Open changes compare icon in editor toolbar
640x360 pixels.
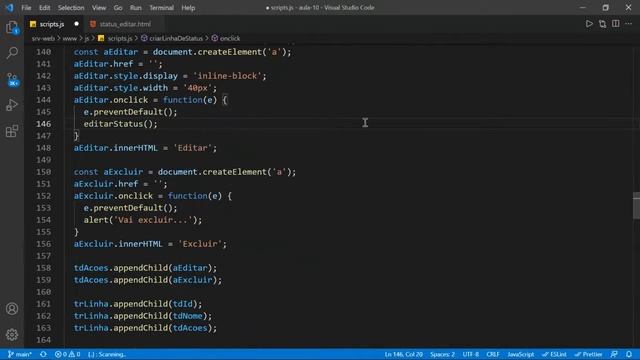[602, 24]
